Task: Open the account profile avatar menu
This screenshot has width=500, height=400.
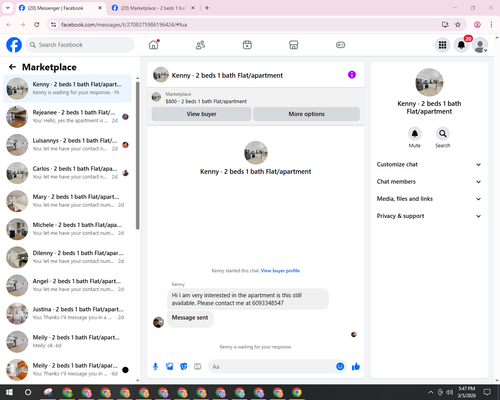Action: 480,45
